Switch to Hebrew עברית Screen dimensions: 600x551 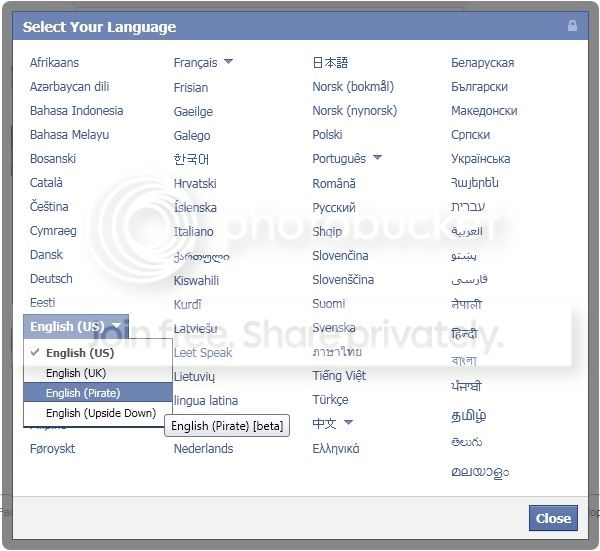(x=468, y=207)
